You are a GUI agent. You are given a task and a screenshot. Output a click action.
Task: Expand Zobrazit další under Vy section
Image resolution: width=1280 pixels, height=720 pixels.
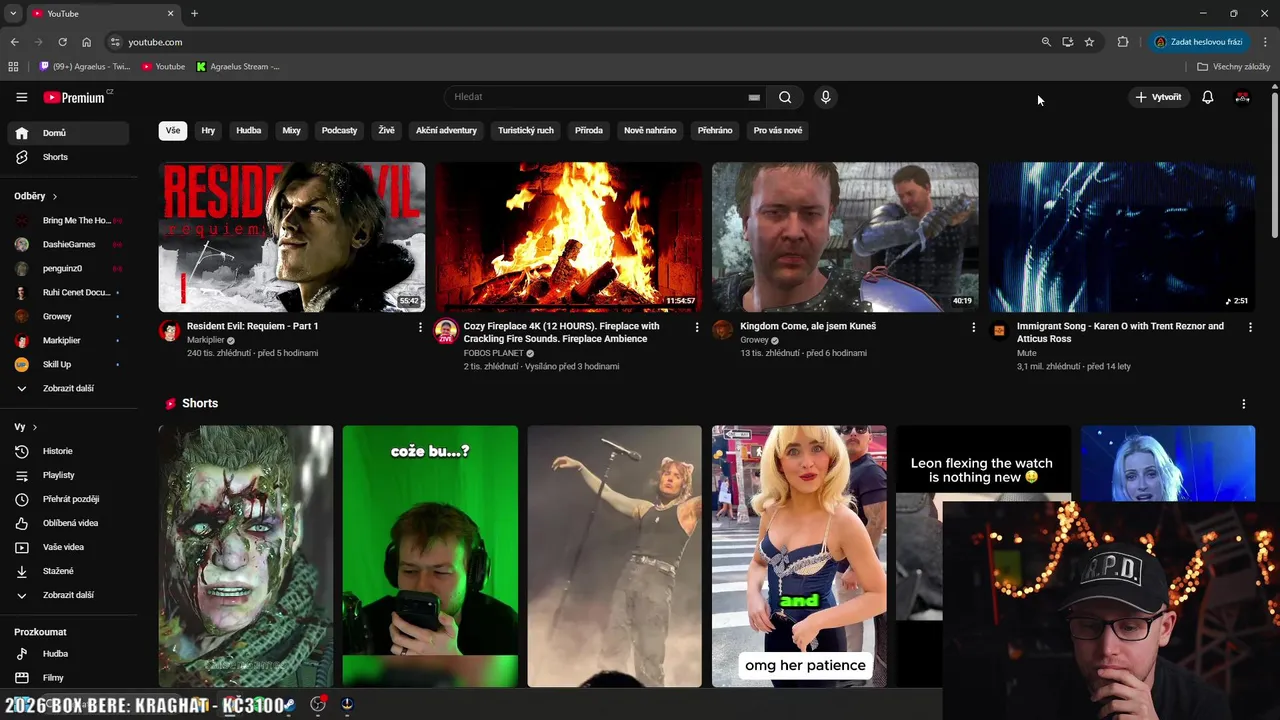click(69, 595)
